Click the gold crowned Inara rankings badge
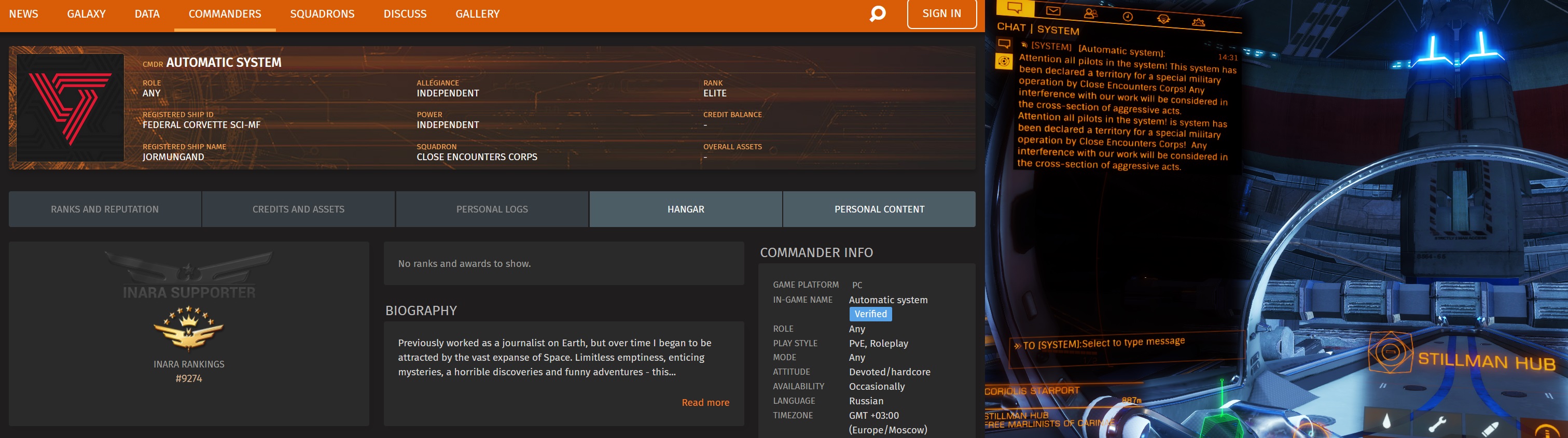The image size is (1568, 438). (x=189, y=329)
